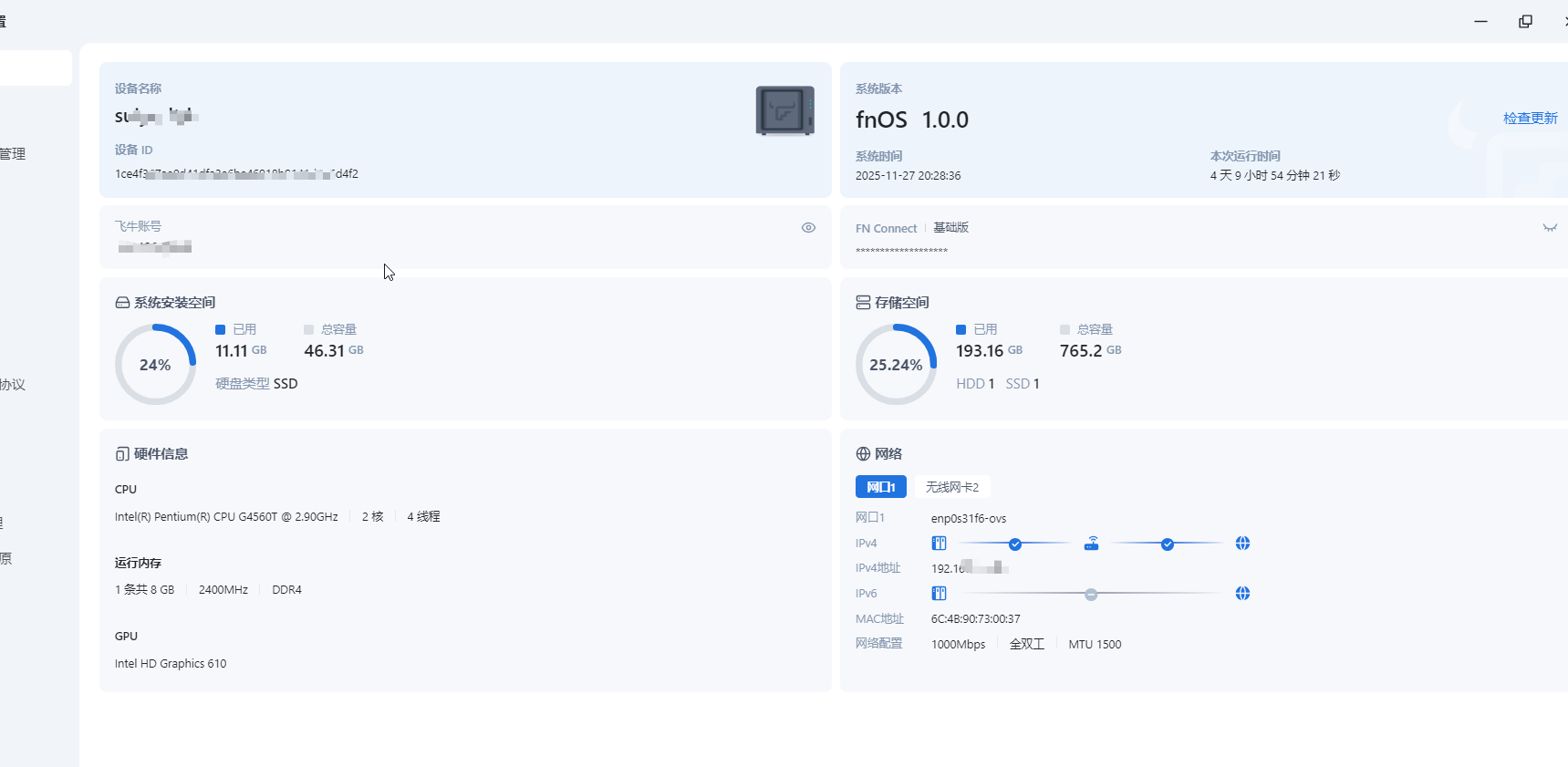
Task: Click the NAS device image in the device card
Action: coord(784,110)
